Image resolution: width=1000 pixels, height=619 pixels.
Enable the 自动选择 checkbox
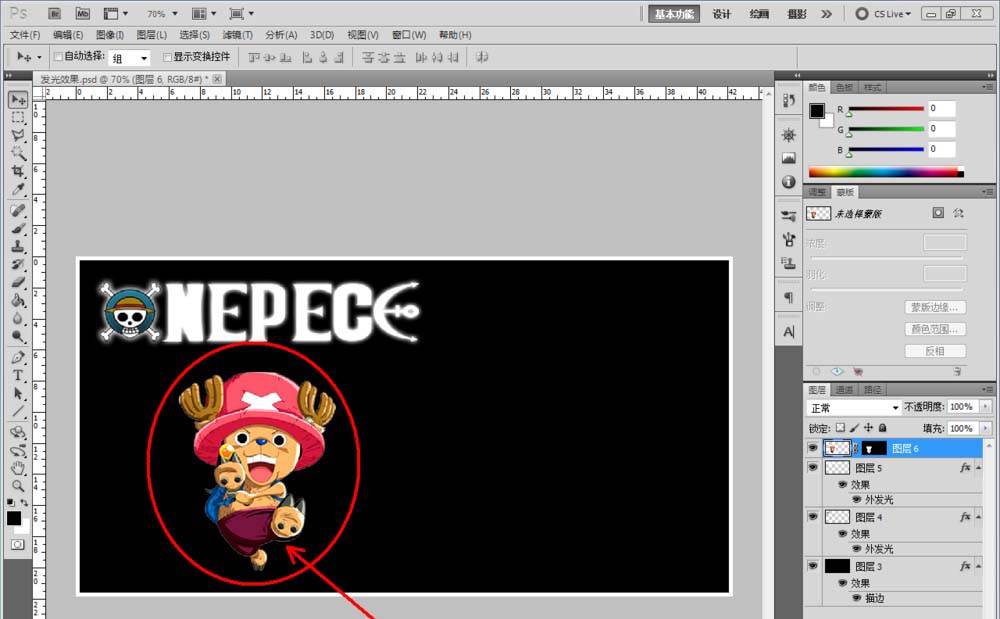click(58, 57)
